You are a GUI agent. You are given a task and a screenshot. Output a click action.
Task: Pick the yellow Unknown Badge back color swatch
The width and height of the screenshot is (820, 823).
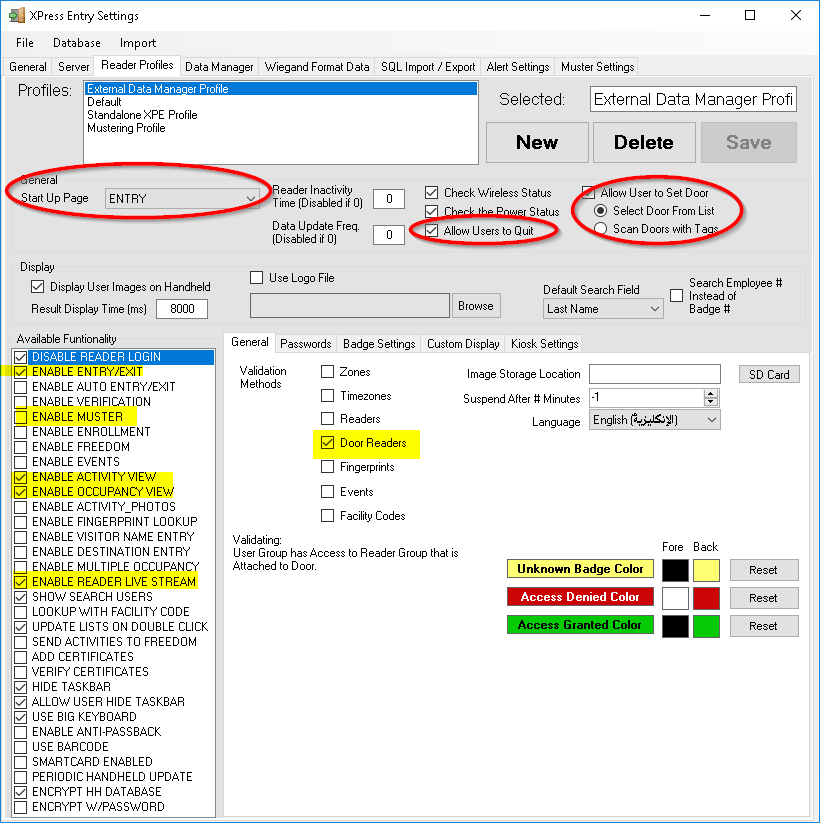(706, 570)
